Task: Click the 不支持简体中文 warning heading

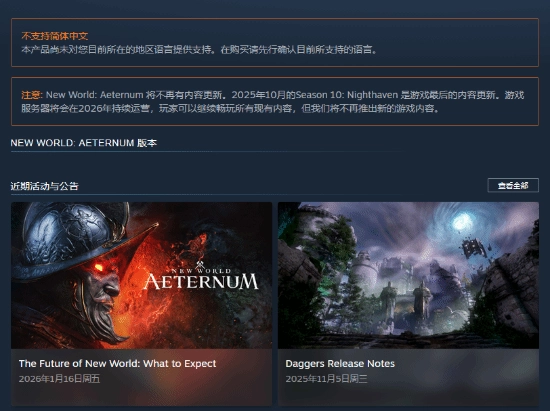Action: point(55,36)
